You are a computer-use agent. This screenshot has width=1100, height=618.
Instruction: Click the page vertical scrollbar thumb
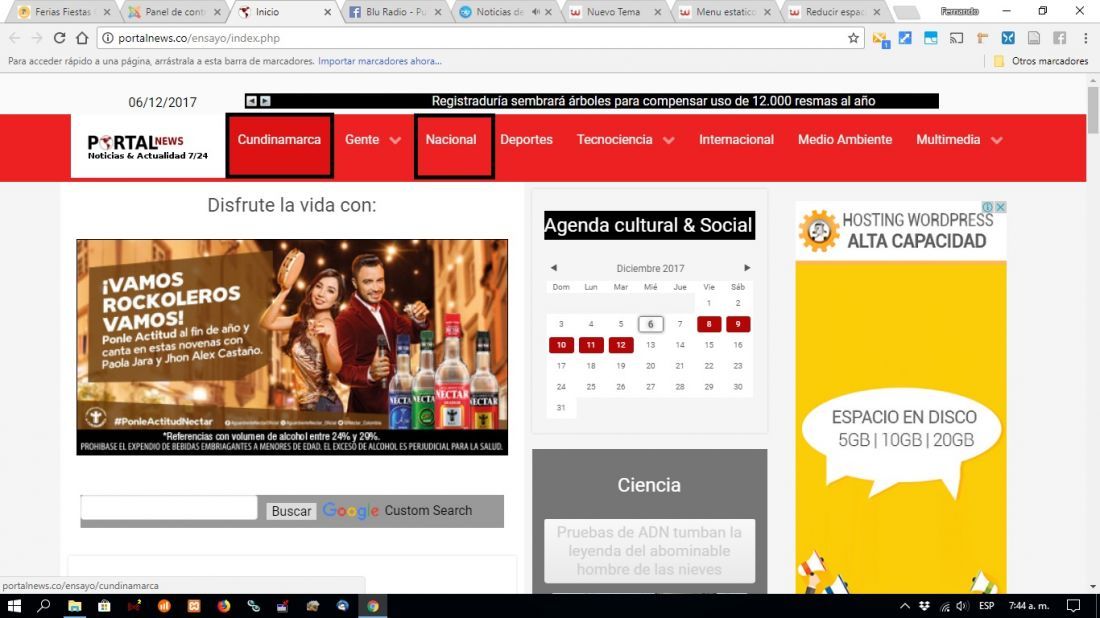point(1093,110)
